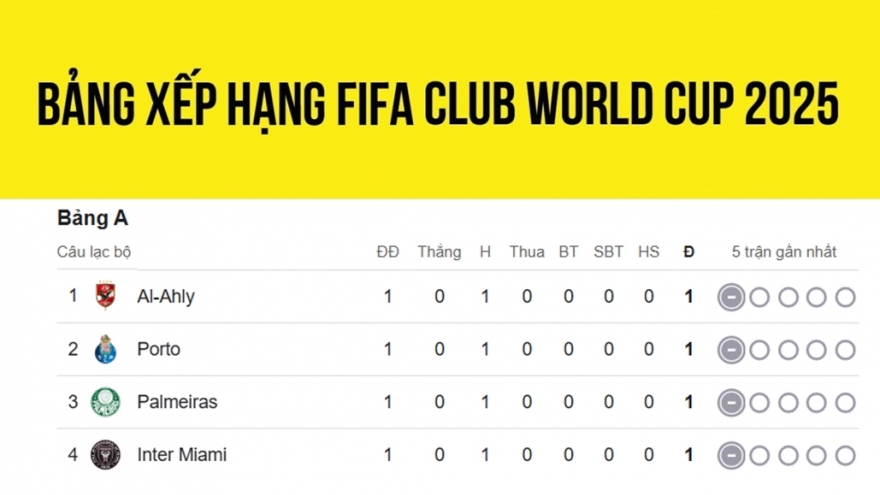Click Al-Ahly's draw result indicator
Image resolution: width=880 pixels, height=495 pixels.
coord(731,297)
